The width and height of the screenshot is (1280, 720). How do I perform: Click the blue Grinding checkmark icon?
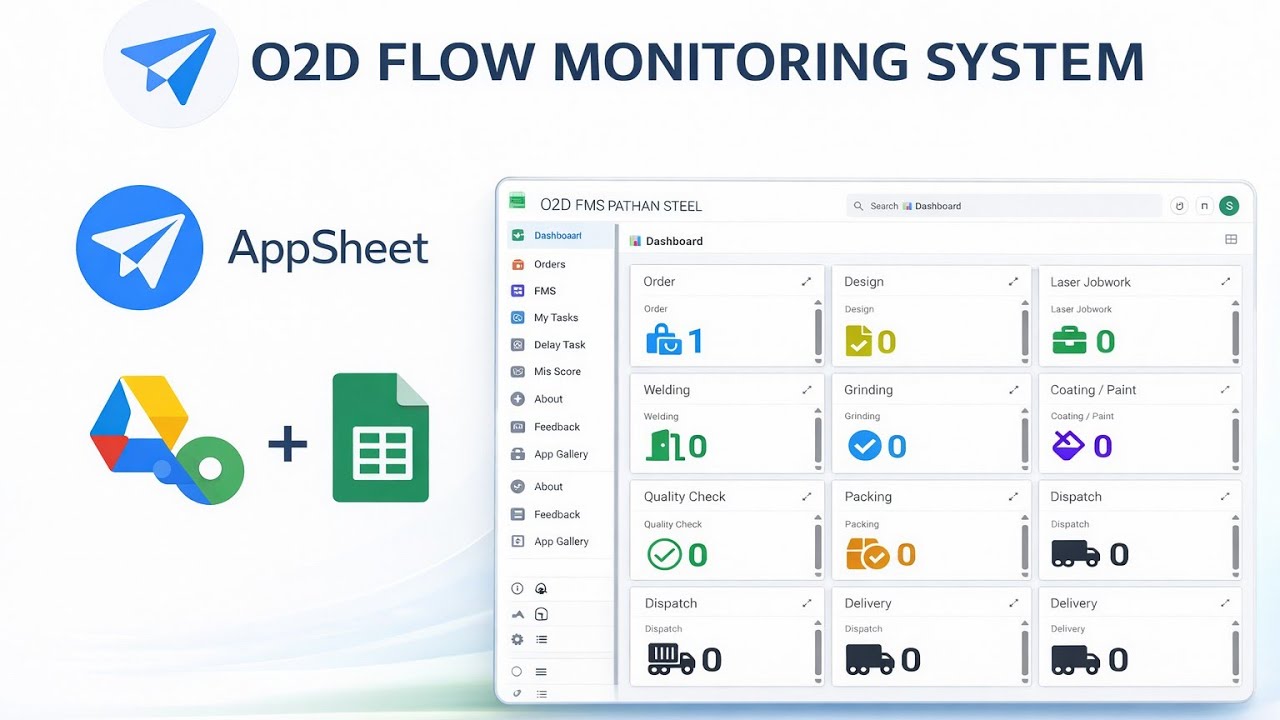[864, 445]
